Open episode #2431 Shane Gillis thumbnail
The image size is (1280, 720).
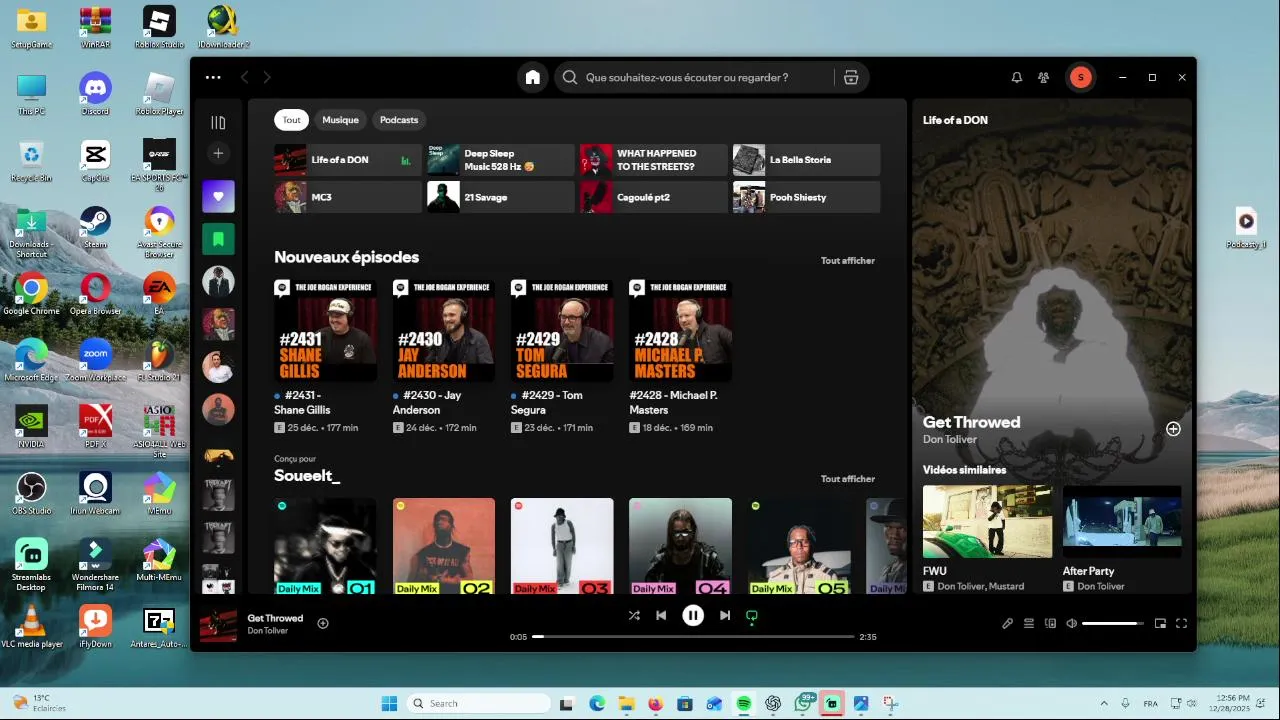[325, 330]
